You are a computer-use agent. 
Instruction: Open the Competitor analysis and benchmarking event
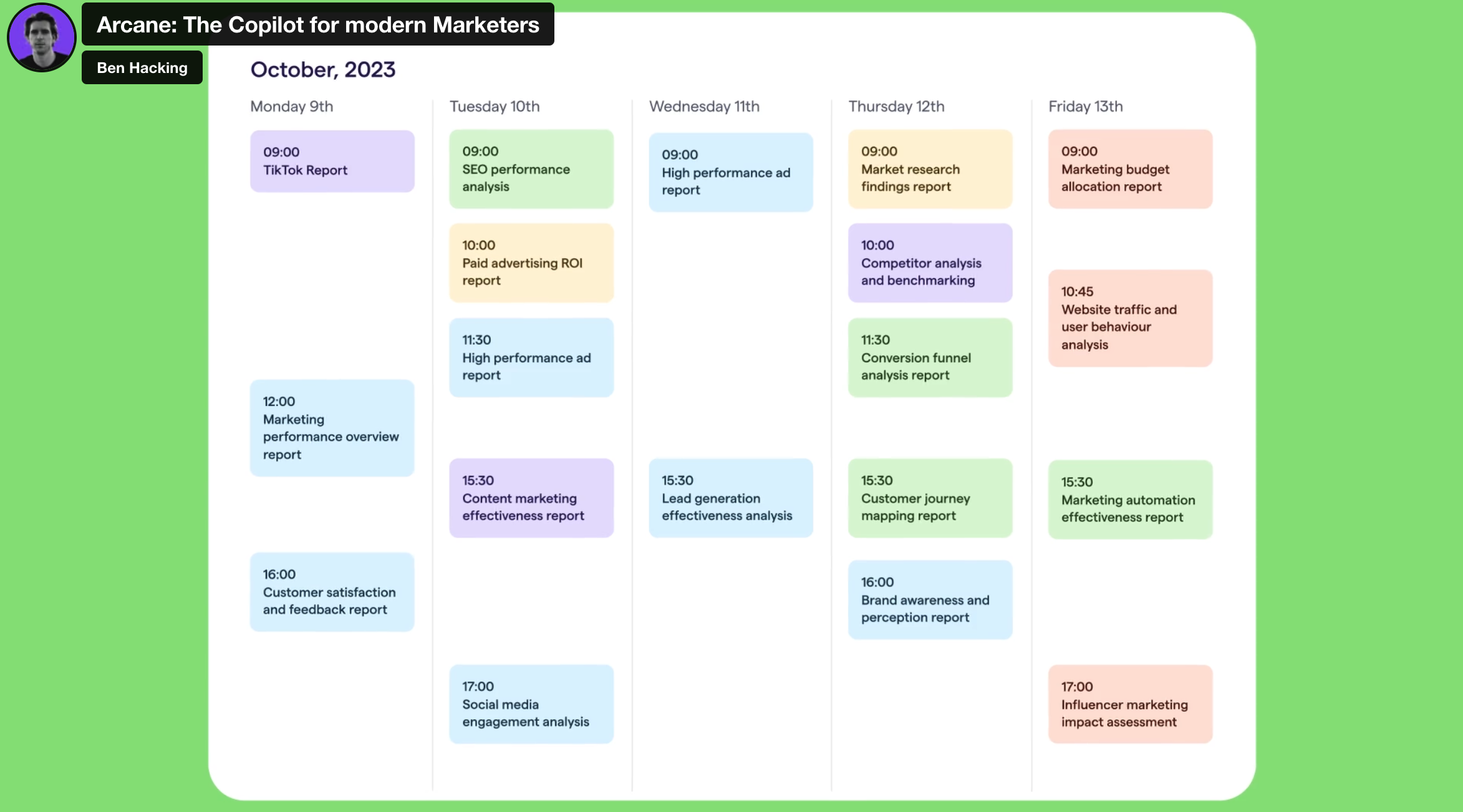[930, 263]
